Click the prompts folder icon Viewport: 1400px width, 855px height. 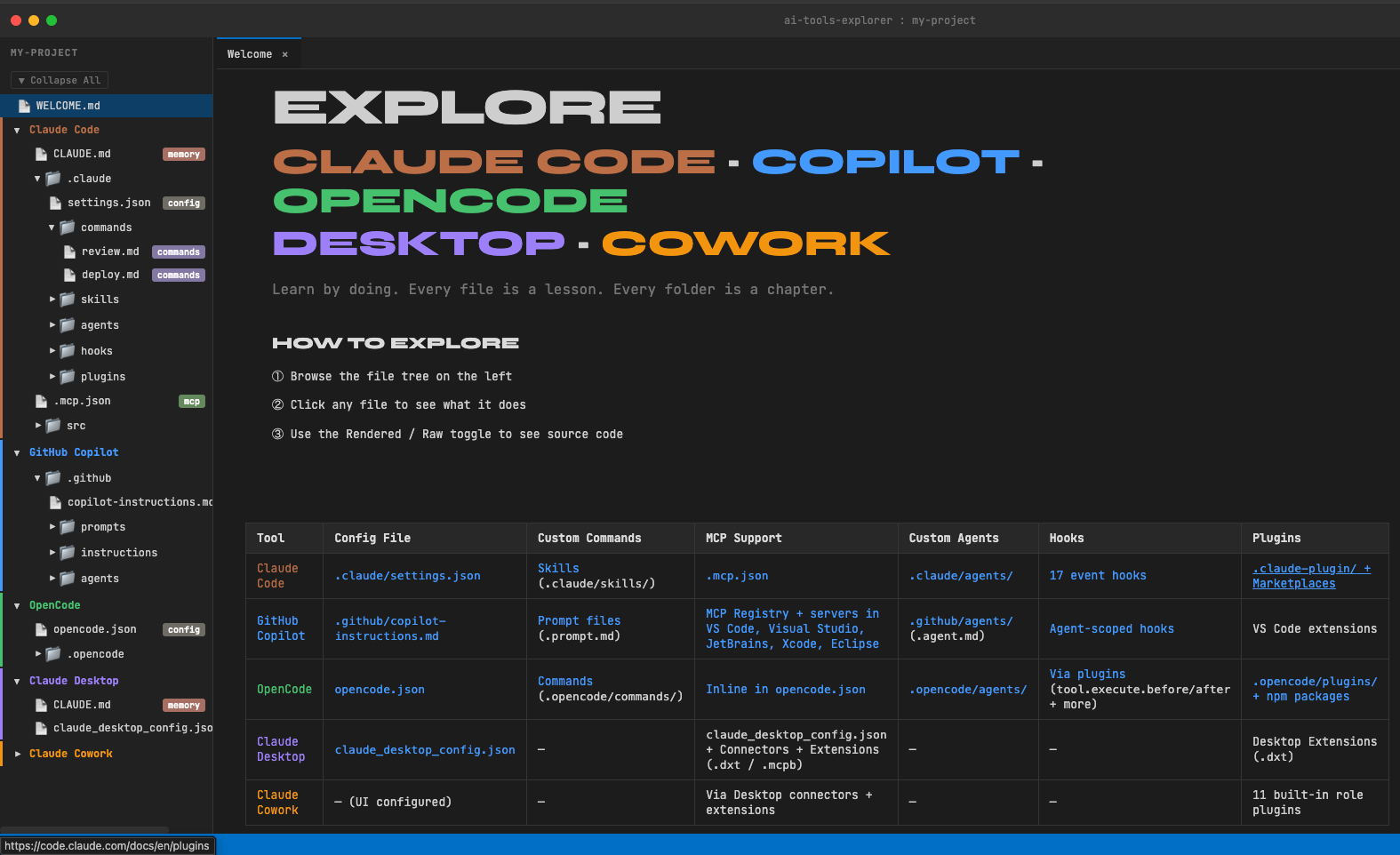click(x=68, y=527)
